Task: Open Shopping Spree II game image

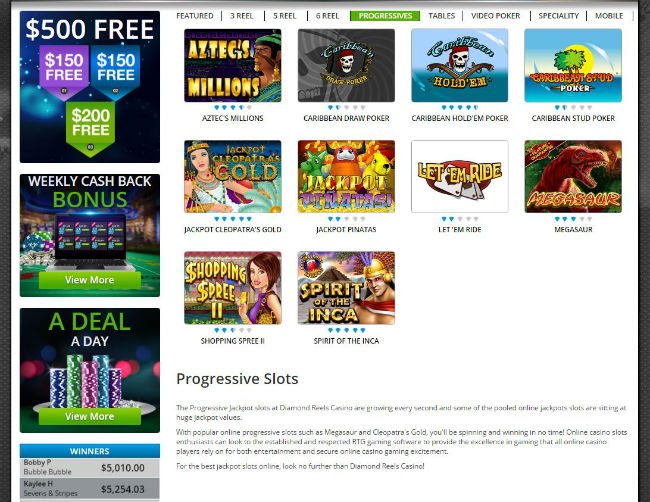Action: point(233,288)
